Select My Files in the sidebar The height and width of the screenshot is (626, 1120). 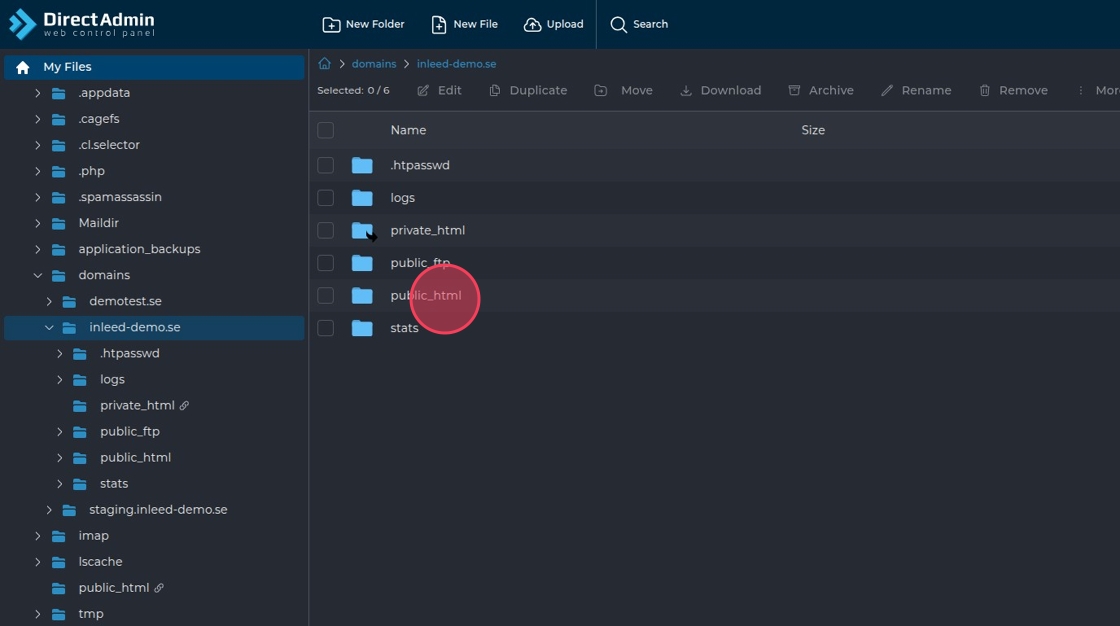pos(67,67)
